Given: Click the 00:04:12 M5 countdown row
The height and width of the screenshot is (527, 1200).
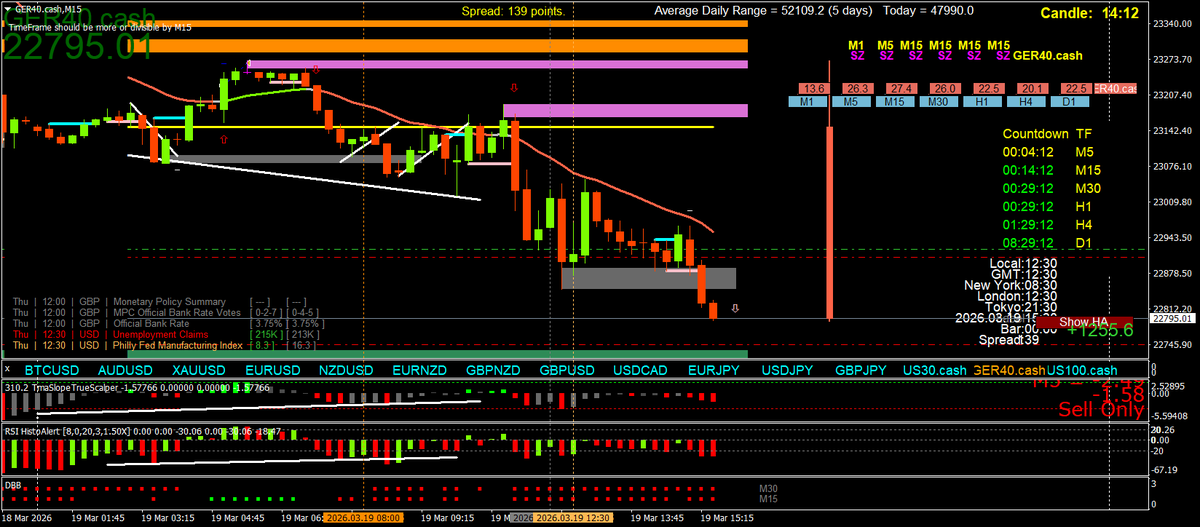Looking at the screenshot, I should pos(1049,152).
